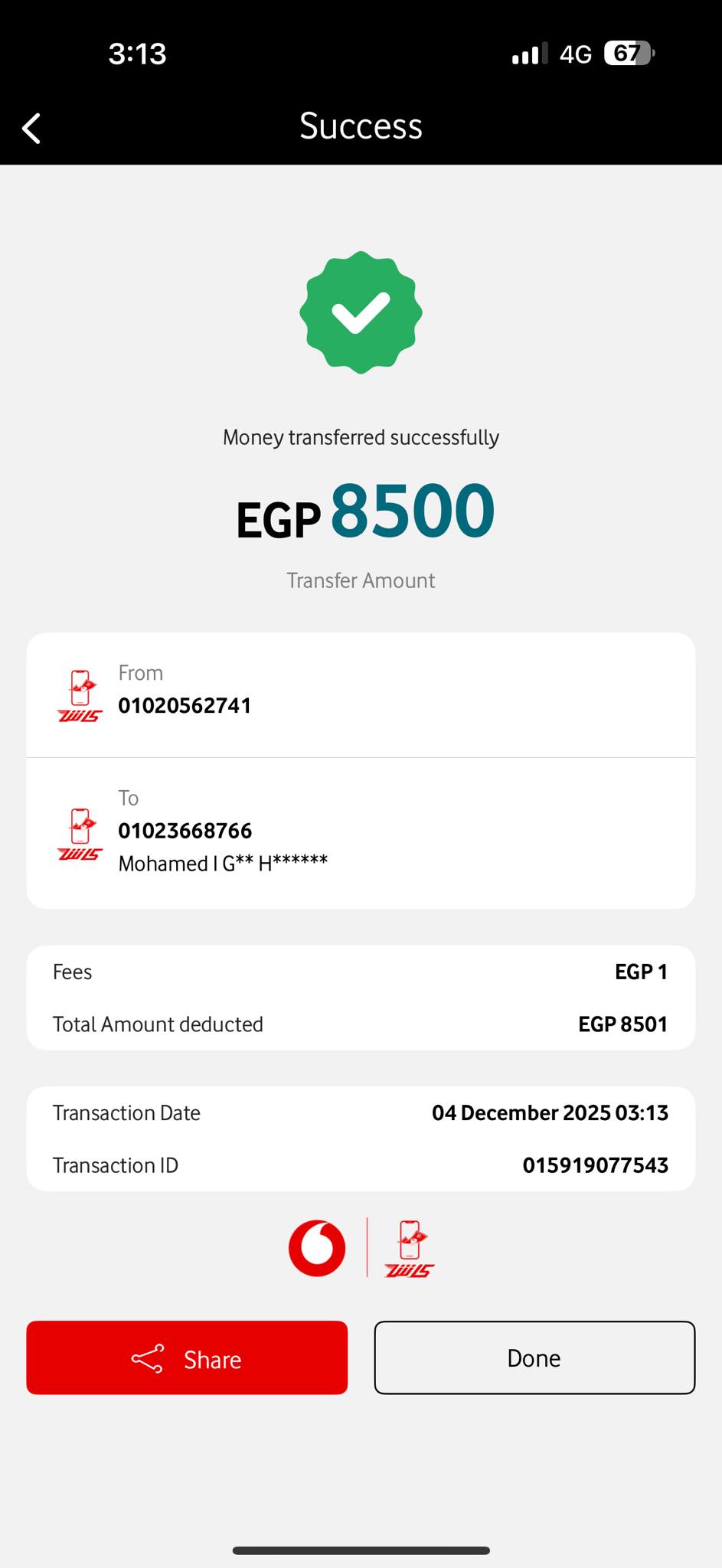Viewport: 722px width, 1568px height.
Task: Tap the EGP 1 fees value
Action: coord(641,972)
